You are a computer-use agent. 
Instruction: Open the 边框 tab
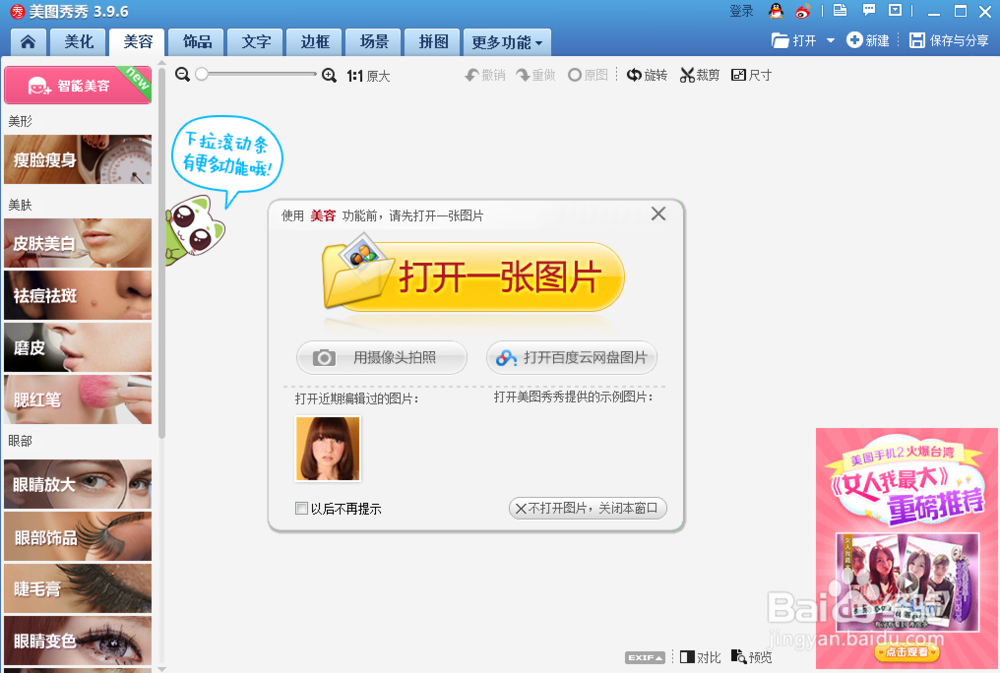coord(315,42)
